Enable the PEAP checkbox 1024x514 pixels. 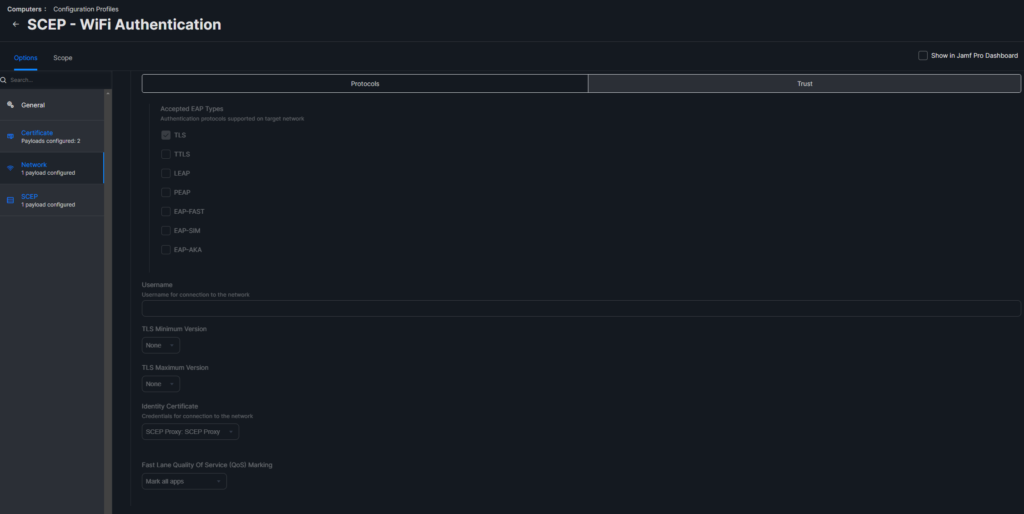coord(166,192)
